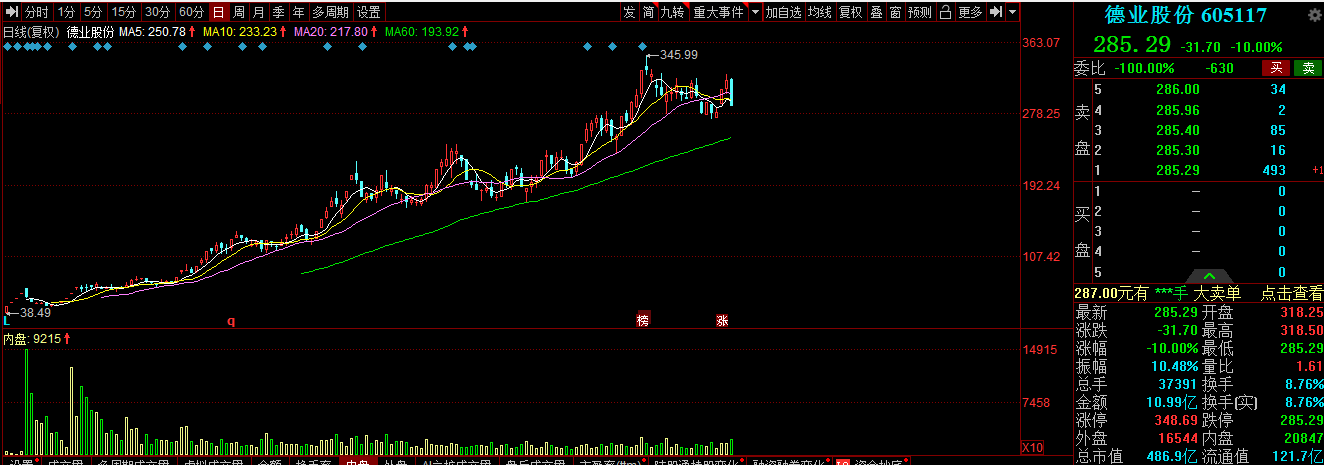Click 德业股份 605117 stock title
Viewport: 1324px width, 465px height.
click(x=1186, y=15)
